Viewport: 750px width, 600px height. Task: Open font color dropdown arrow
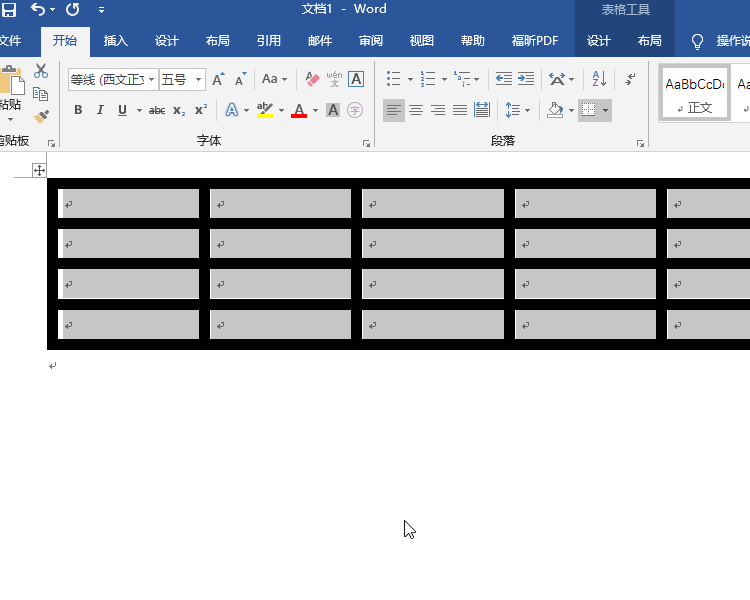[x=315, y=111]
